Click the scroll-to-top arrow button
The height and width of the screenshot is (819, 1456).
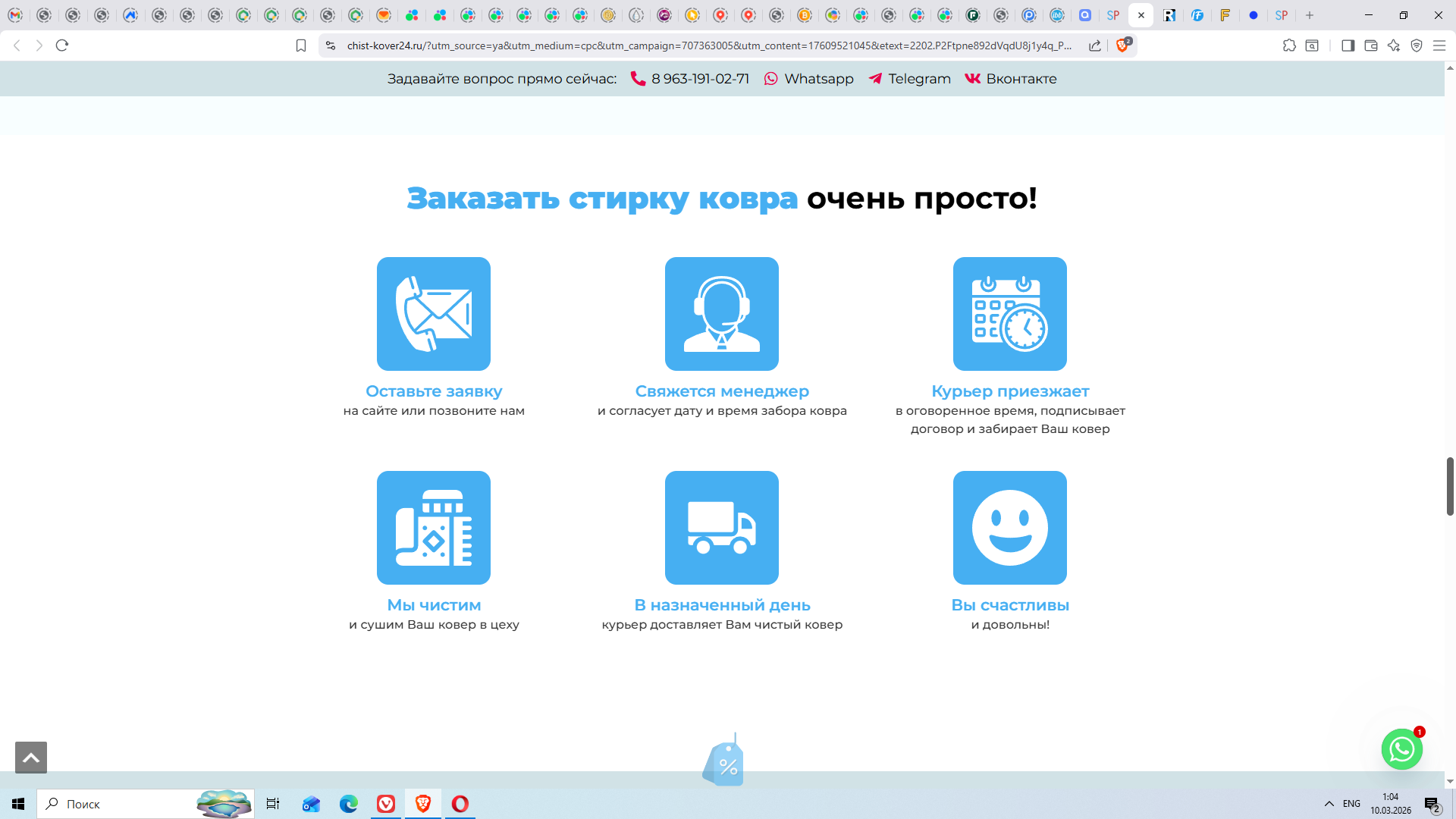(x=31, y=758)
